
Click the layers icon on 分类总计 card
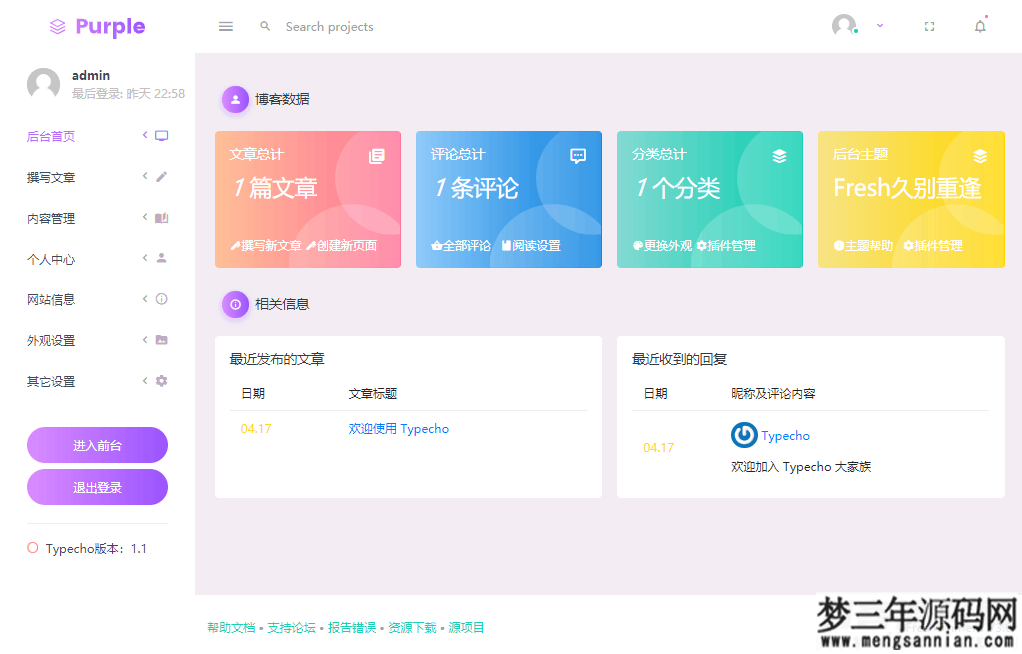click(779, 155)
